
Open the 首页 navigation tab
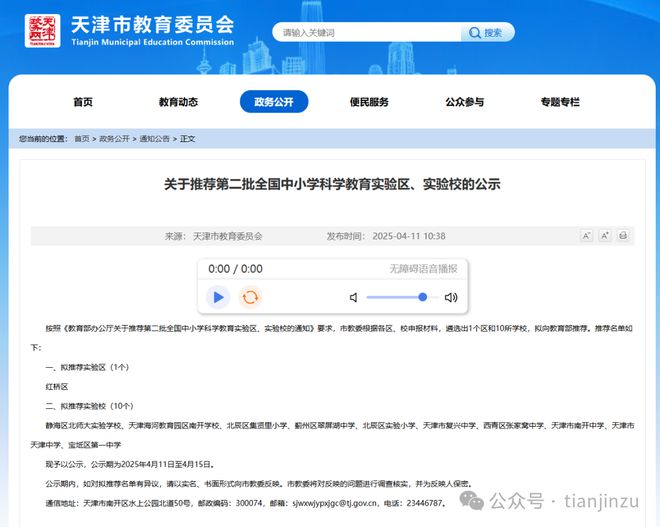point(83,102)
